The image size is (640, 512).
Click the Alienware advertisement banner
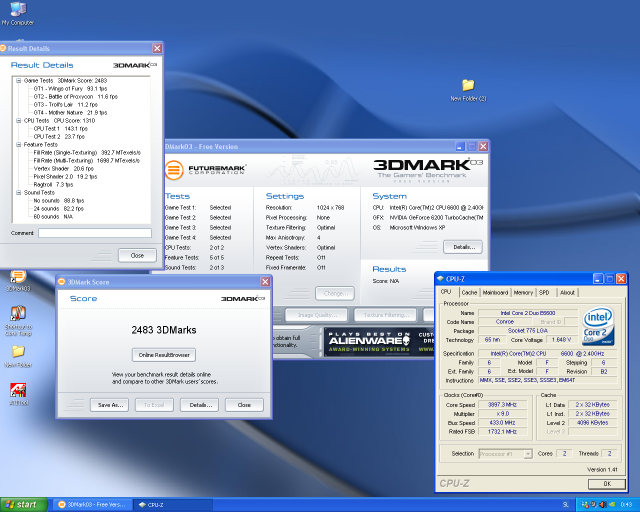tap(380, 341)
